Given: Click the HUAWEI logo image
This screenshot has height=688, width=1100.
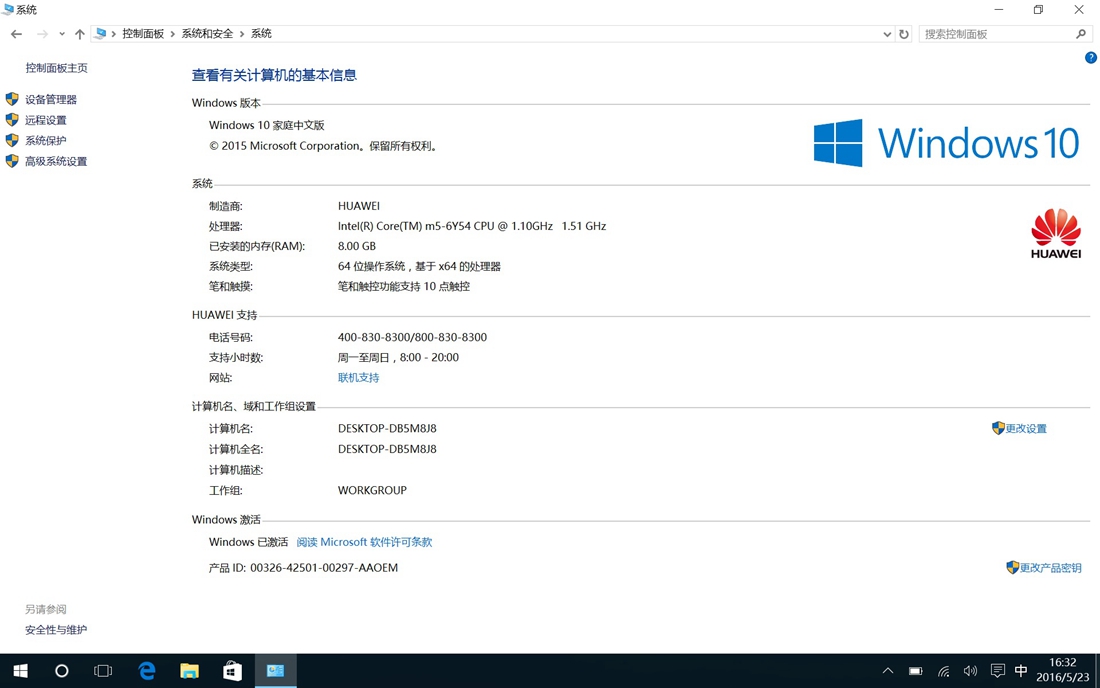Looking at the screenshot, I should 1055,234.
